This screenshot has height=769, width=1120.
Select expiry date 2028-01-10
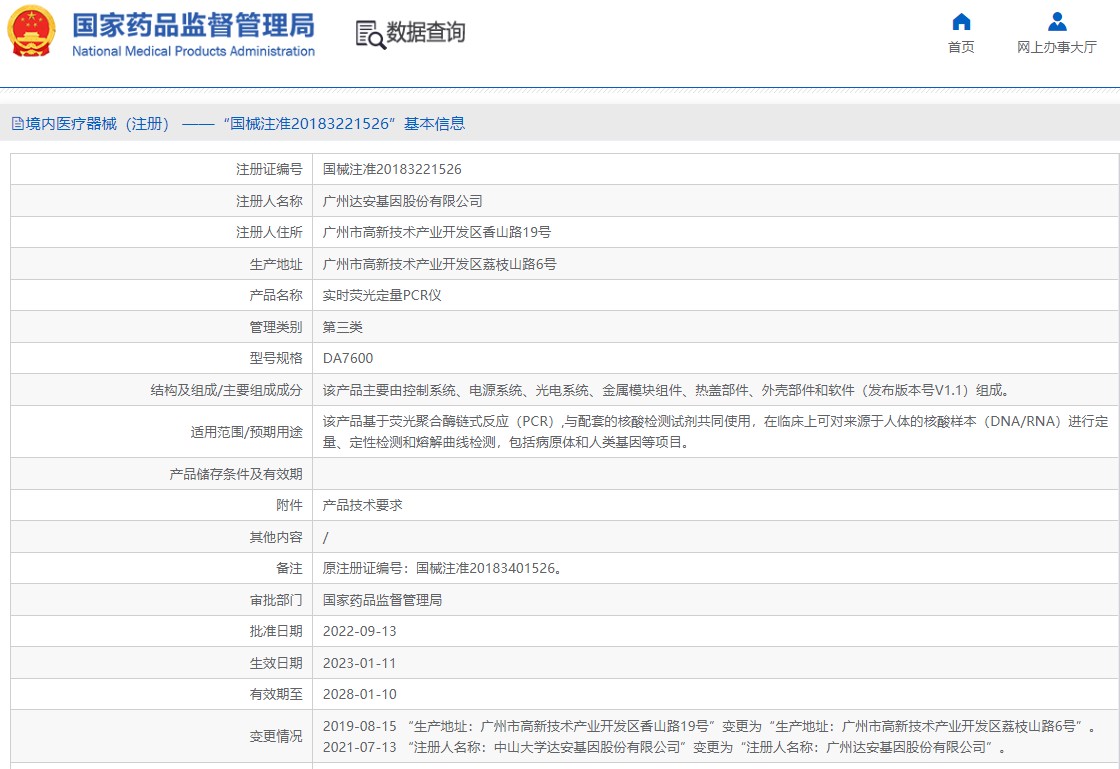359,695
